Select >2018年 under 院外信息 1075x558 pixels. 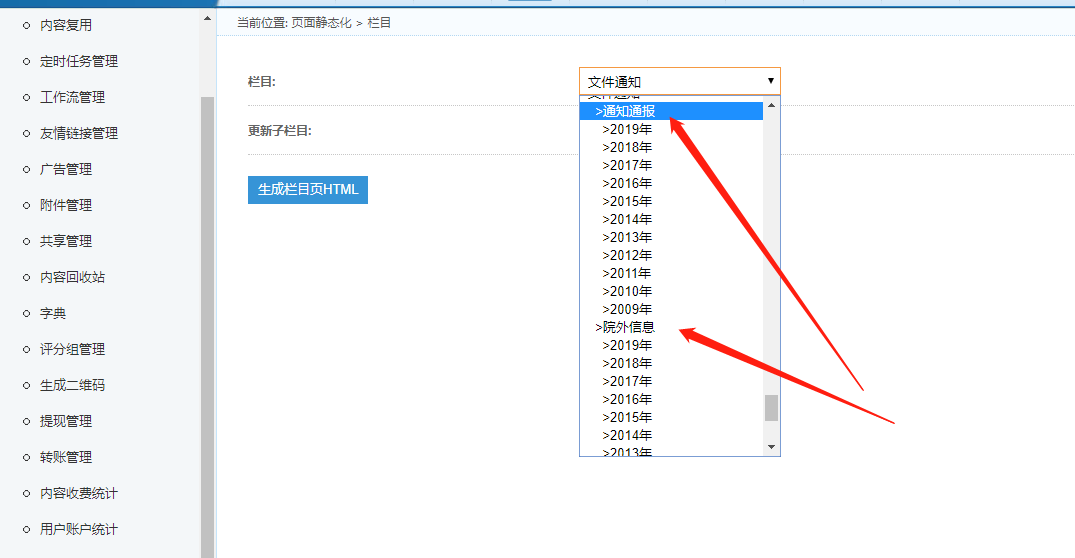671,363
